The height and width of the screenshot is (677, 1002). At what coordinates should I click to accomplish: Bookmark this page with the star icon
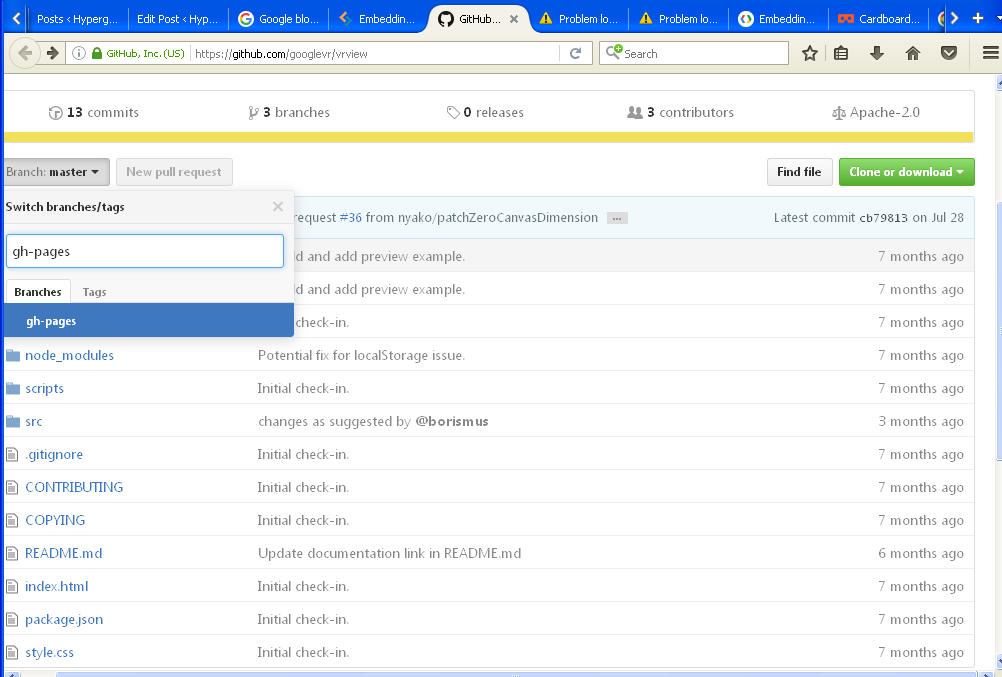(x=810, y=54)
